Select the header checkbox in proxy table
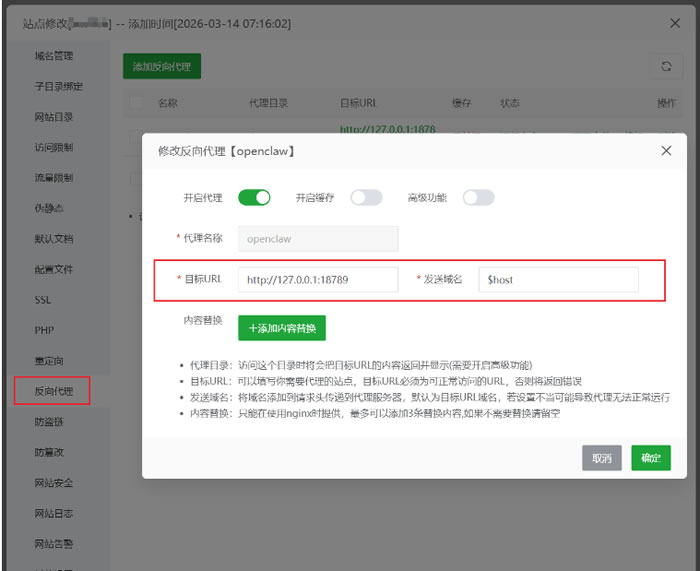This screenshot has width=700, height=571. coord(136,103)
